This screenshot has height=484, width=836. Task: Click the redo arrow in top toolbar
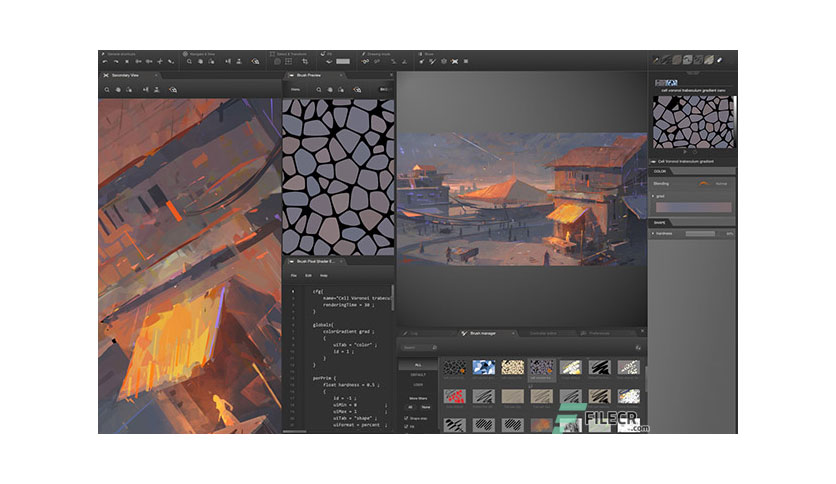tap(116, 62)
